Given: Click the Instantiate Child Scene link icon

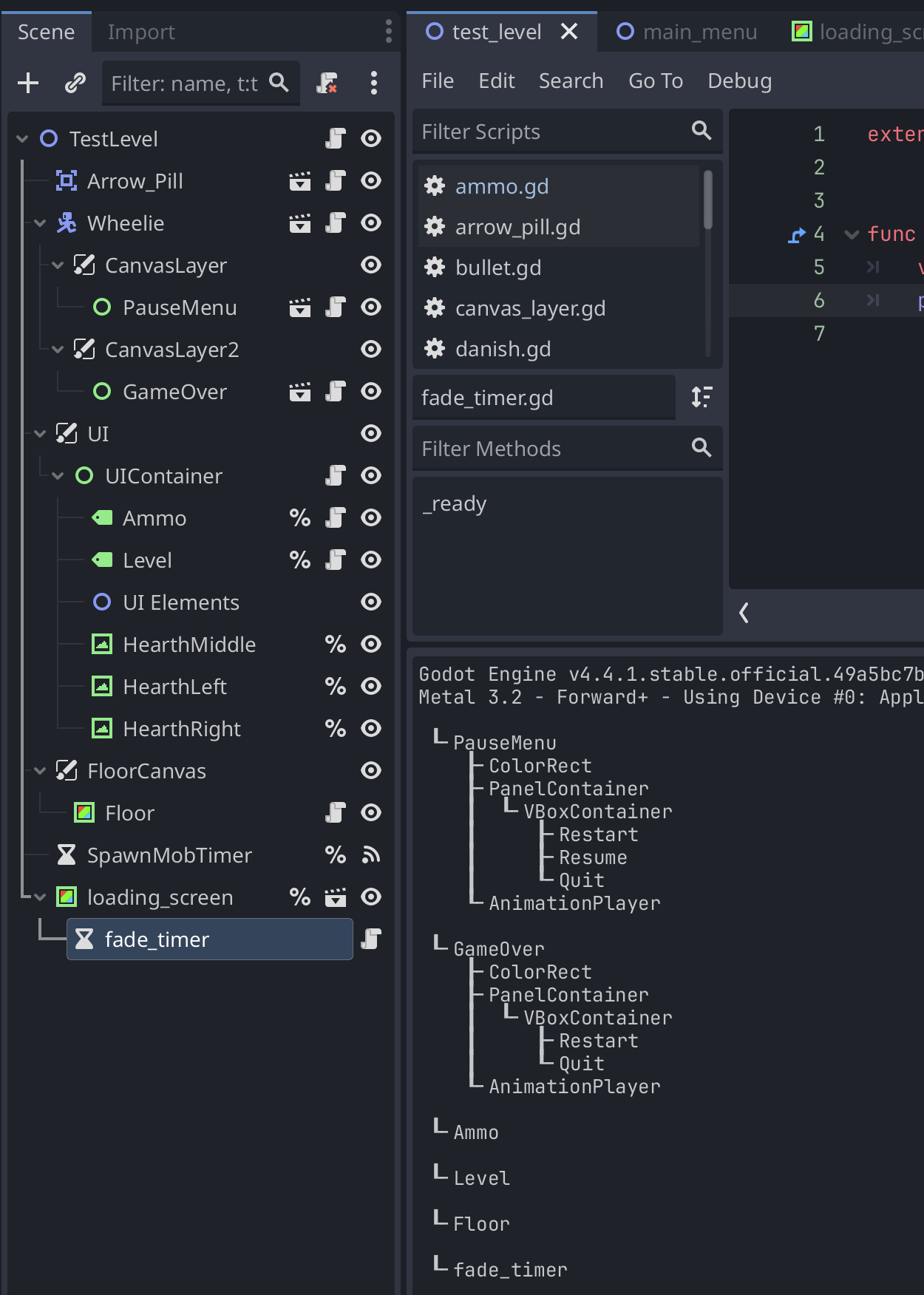Looking at the screenshot, I should click(x=75, y=83).
